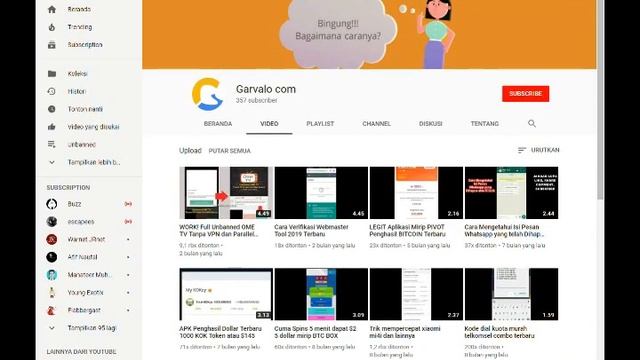The height and width of the screenshot is (360, 640).
Task: Open the History clock icon
Action: 52,91
